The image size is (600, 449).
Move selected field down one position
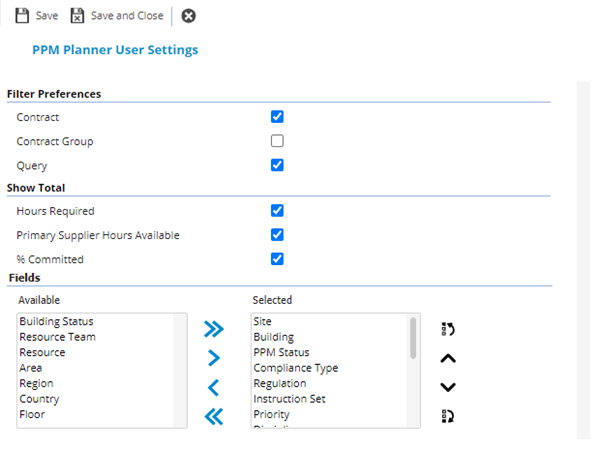pos(448,387)
